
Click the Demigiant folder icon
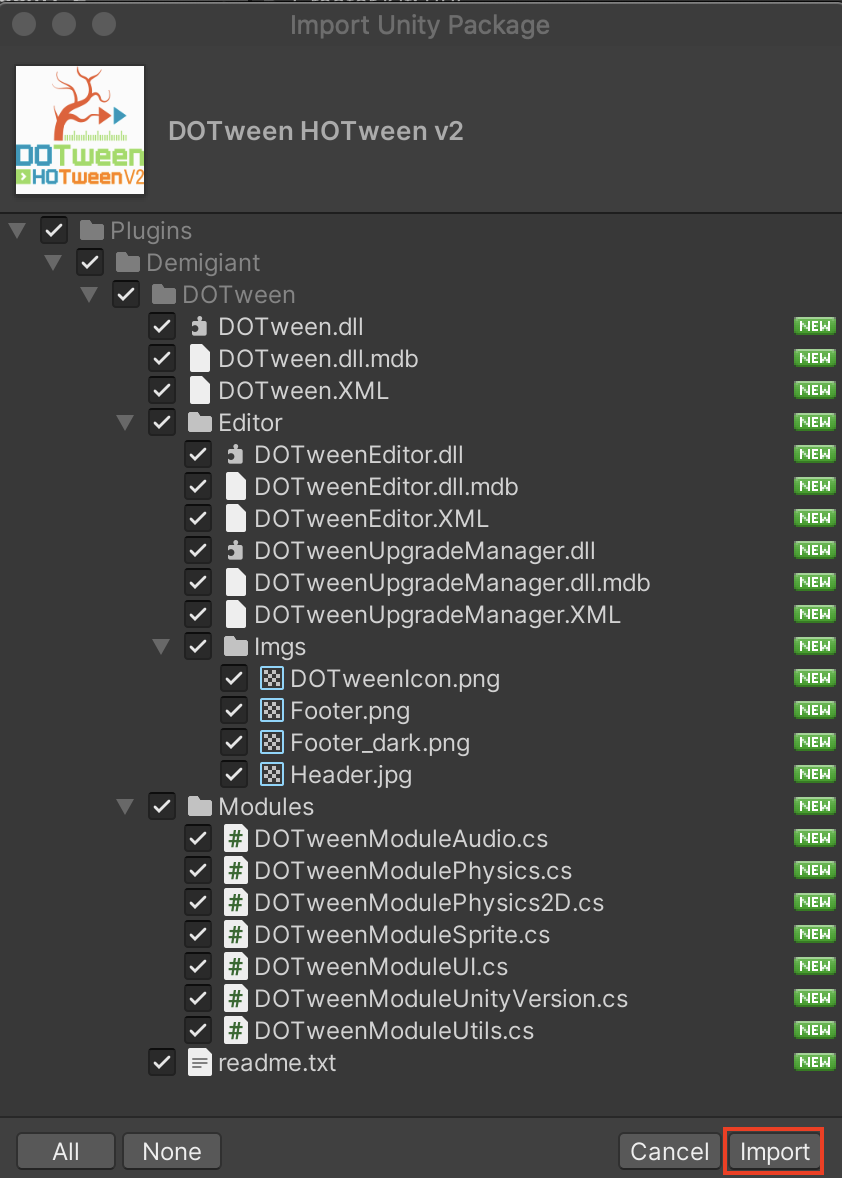pos(128,262)
